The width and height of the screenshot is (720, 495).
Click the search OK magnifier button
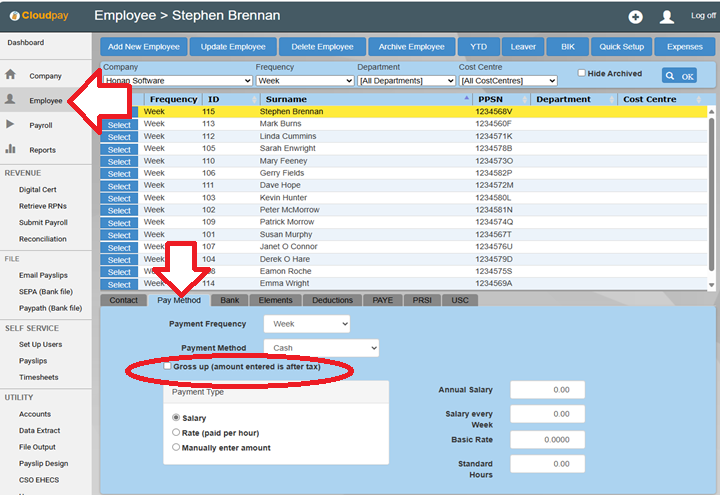point(680,76)
